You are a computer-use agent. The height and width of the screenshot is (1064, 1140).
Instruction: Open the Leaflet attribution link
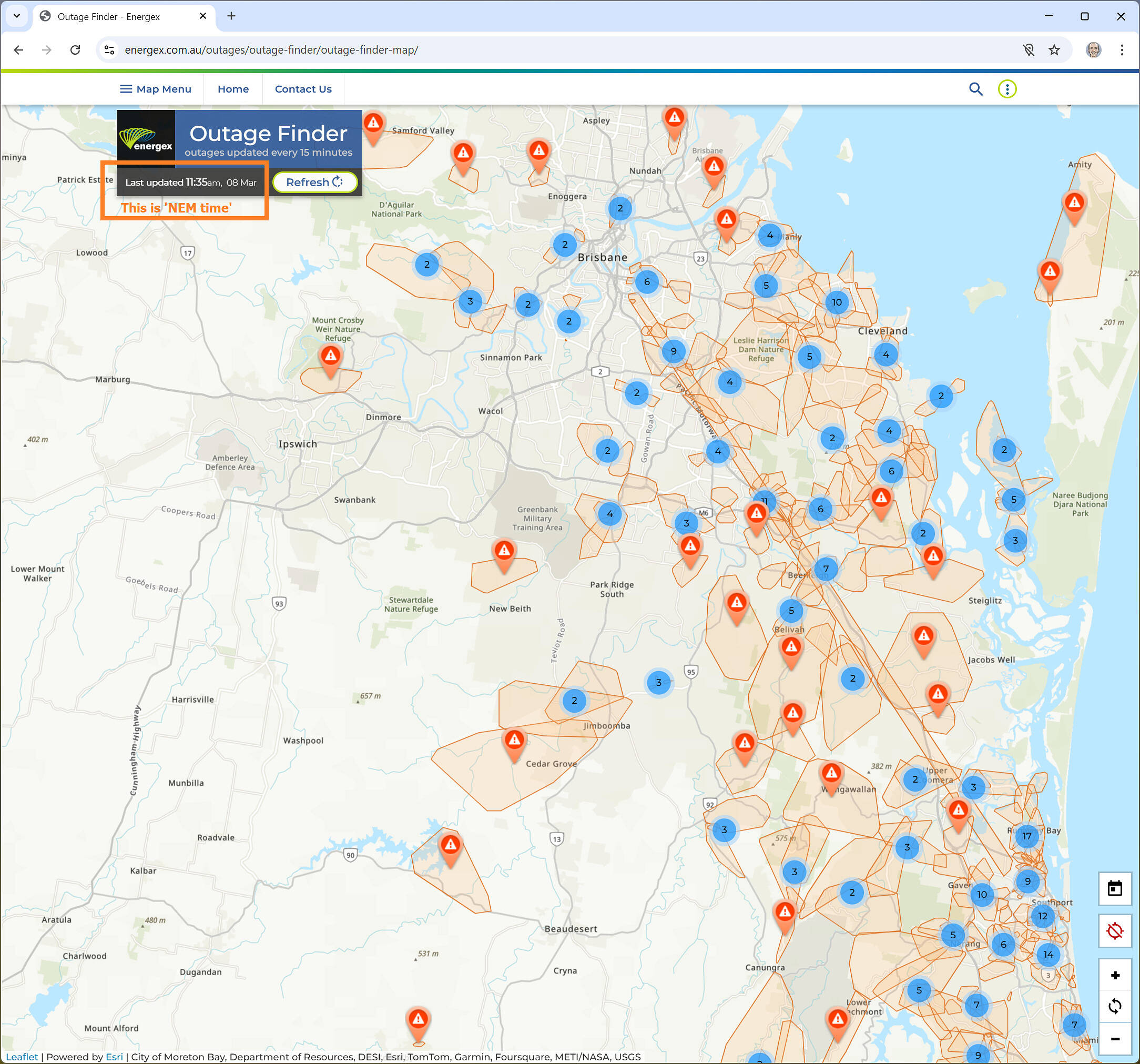(x=22, y=1057)
